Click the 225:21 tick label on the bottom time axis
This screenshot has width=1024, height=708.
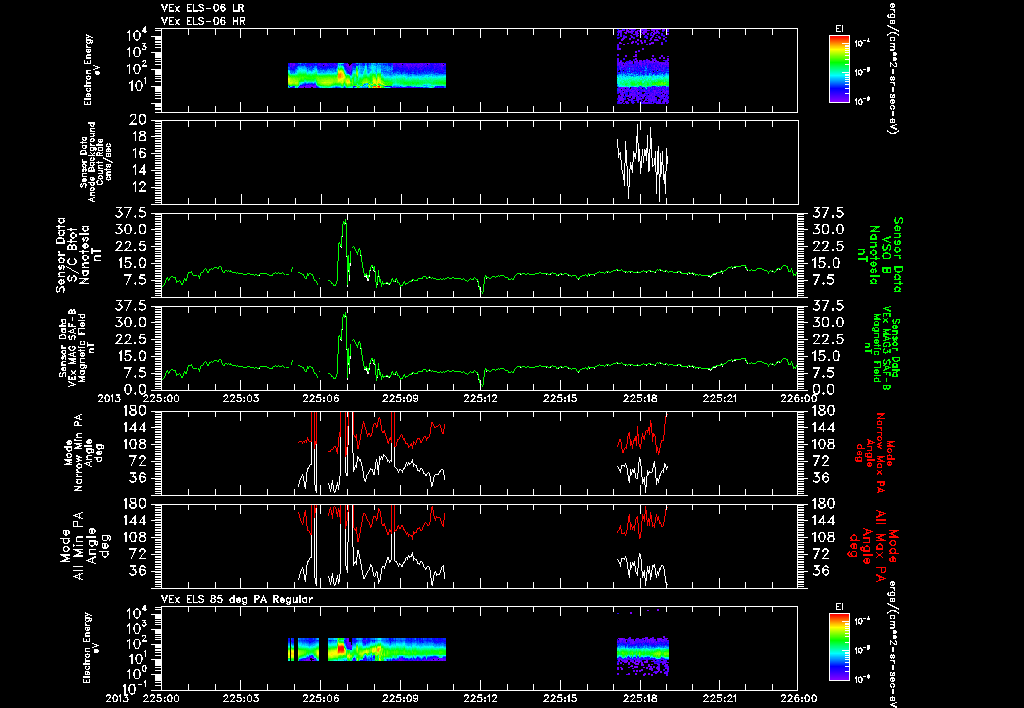point(720,698)
